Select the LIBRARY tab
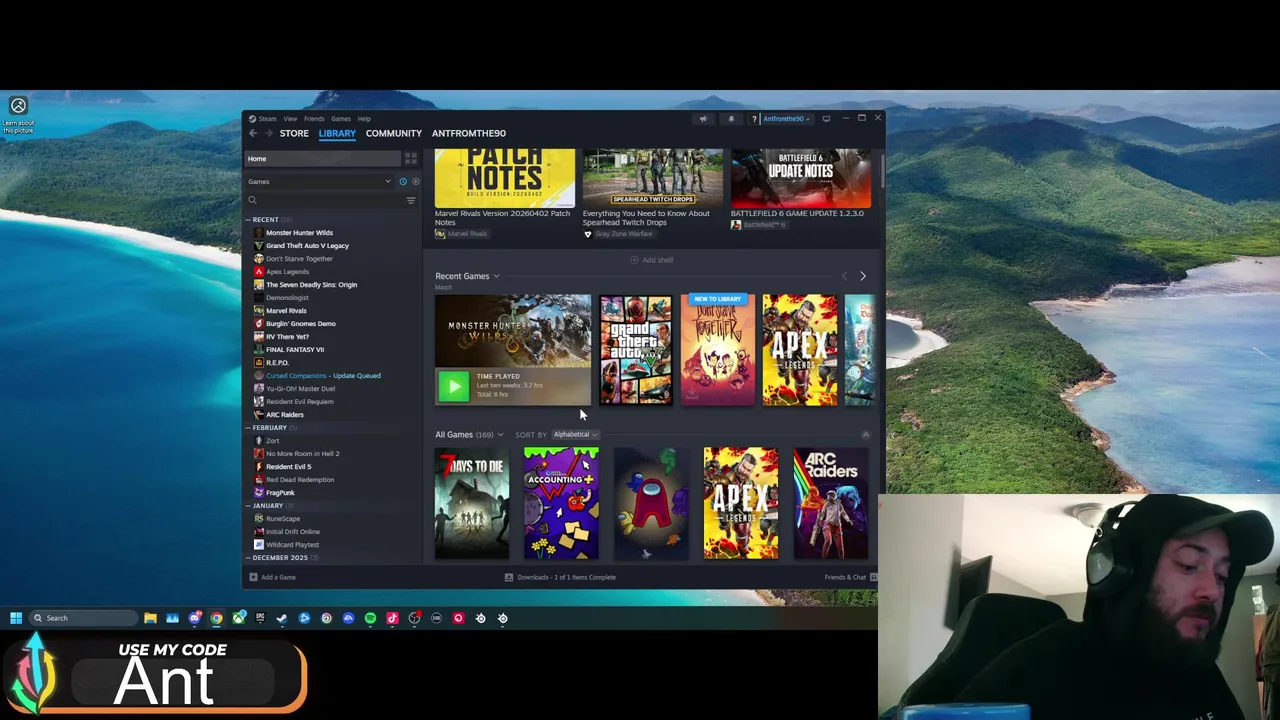Viewport: 1280px width, 720px height. [x=337, y=133]
